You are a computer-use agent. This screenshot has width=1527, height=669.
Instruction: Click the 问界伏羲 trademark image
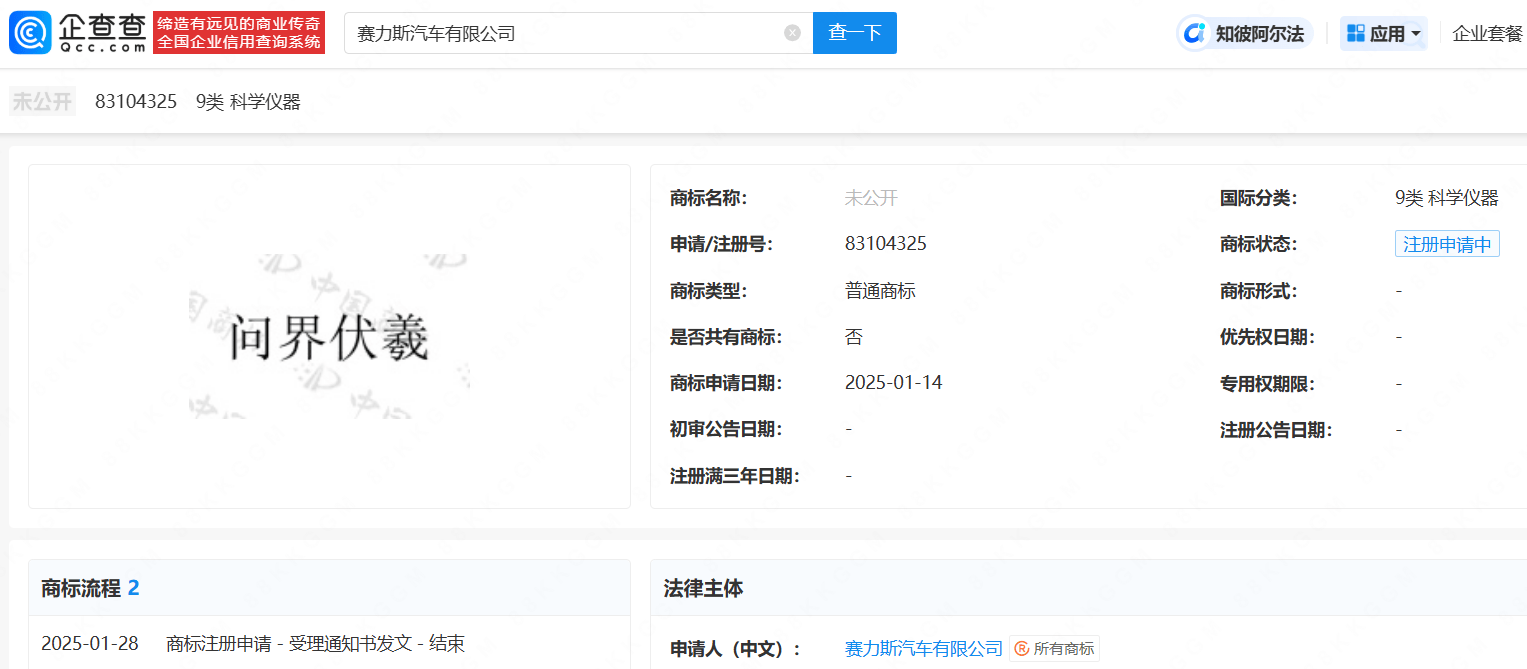click(x=329, y=336)
